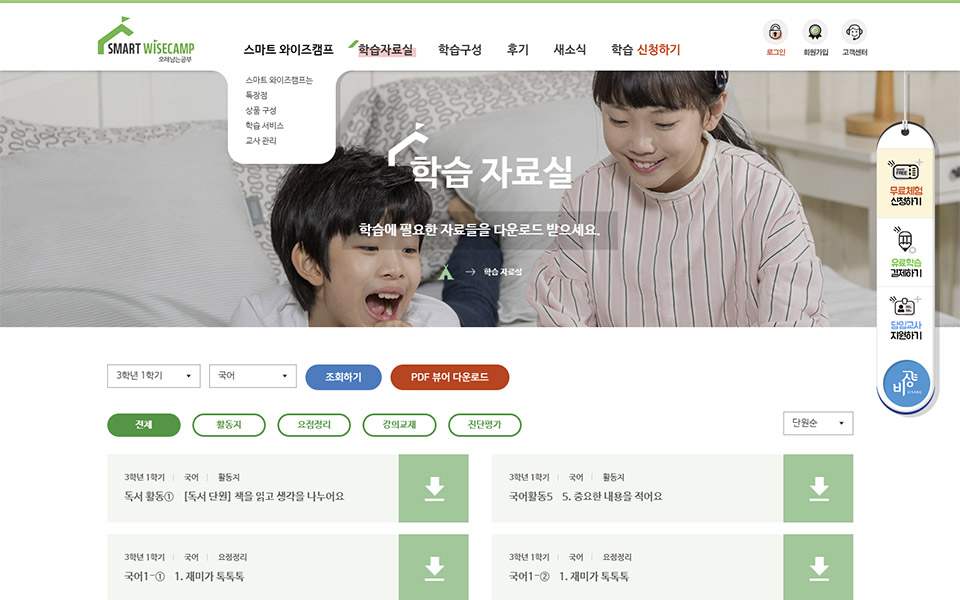Click the PDF 뷰어 다운로드 button
Viewport: 960px width, 600px height.
point(450,377)
